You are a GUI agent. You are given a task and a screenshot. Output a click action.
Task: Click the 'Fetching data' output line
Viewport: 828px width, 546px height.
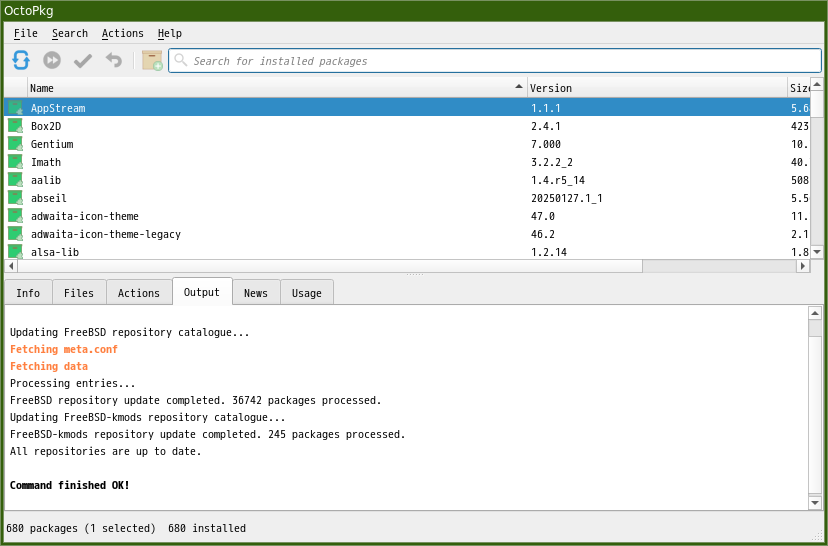pyautogui.click(x=49, y=366)
